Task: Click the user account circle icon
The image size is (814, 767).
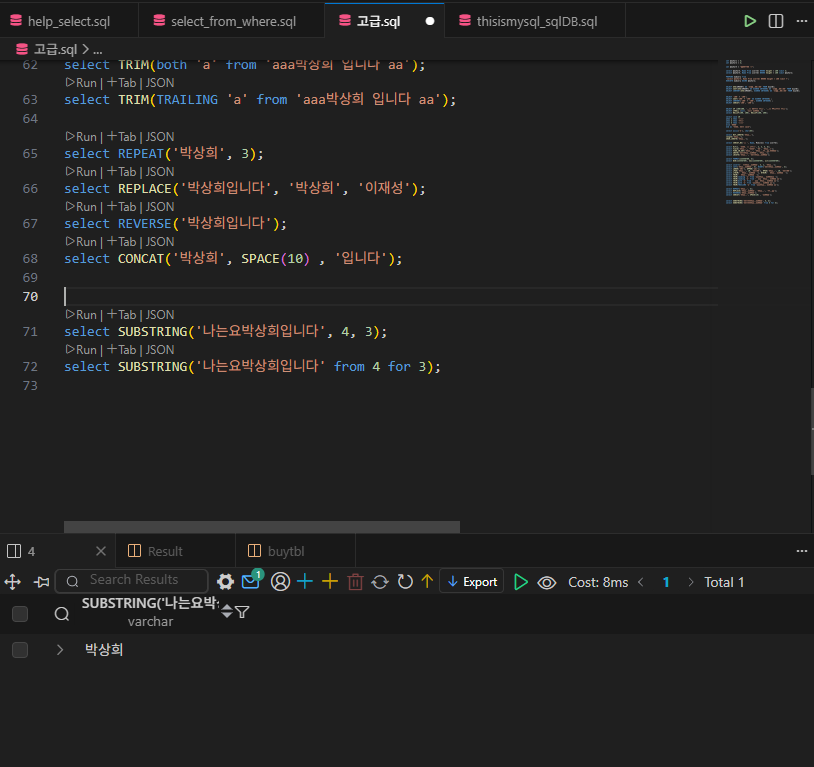Action: click(x=280, y=582)
